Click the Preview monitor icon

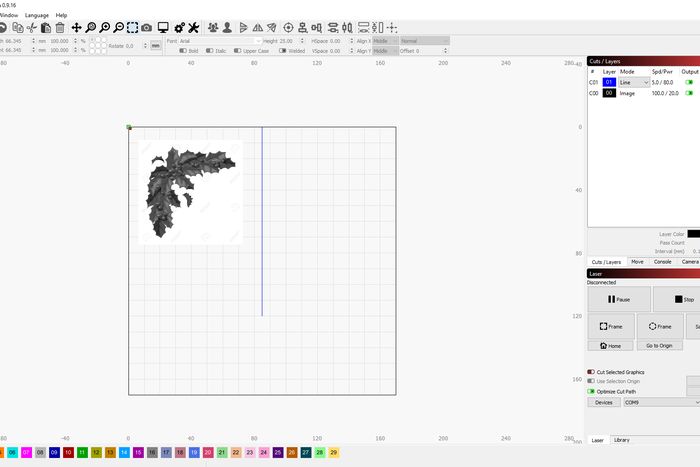163,27
